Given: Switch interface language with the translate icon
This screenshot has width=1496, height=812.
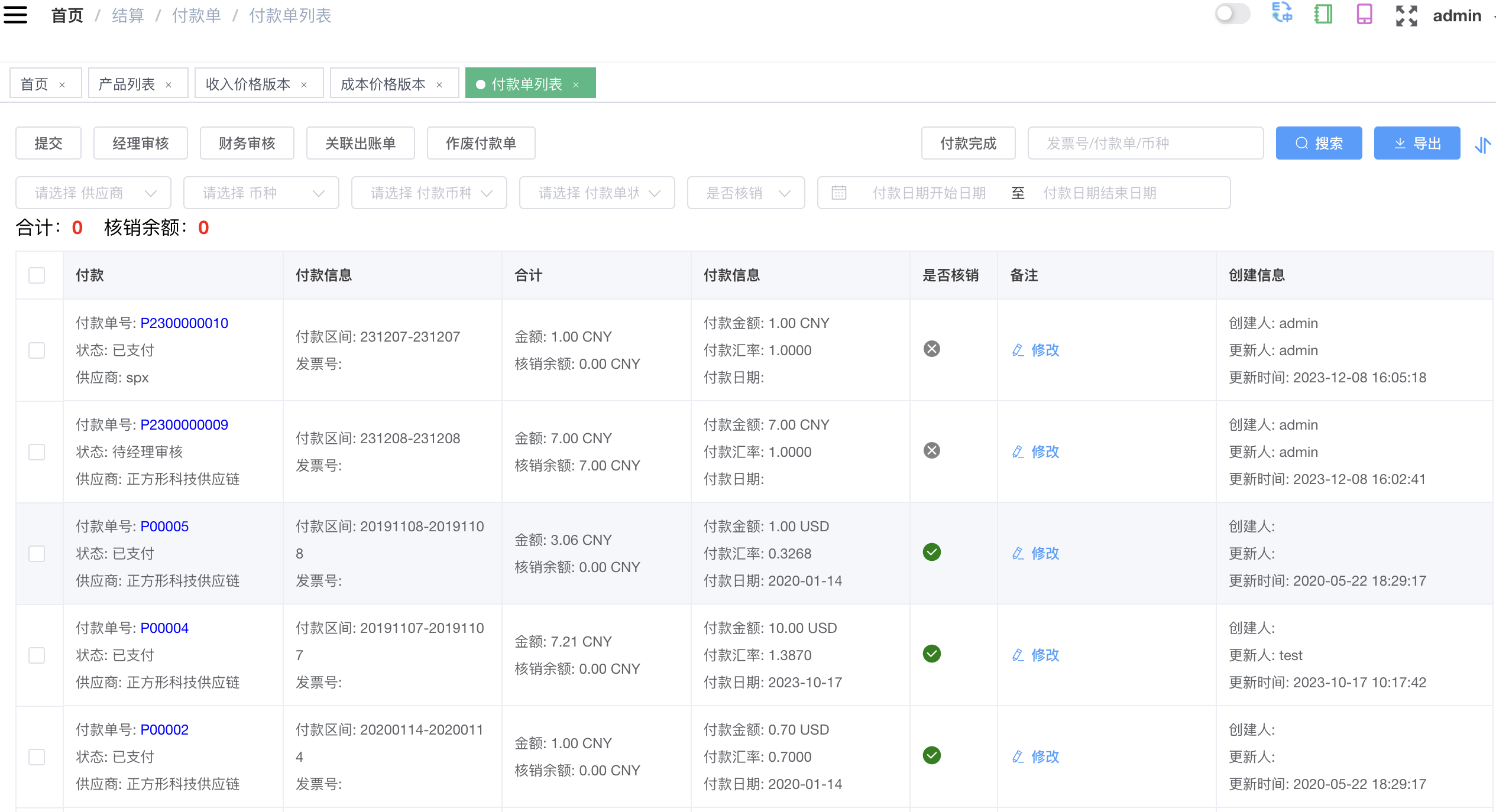Looking at the screenshot, I should tap(1282, 14).
